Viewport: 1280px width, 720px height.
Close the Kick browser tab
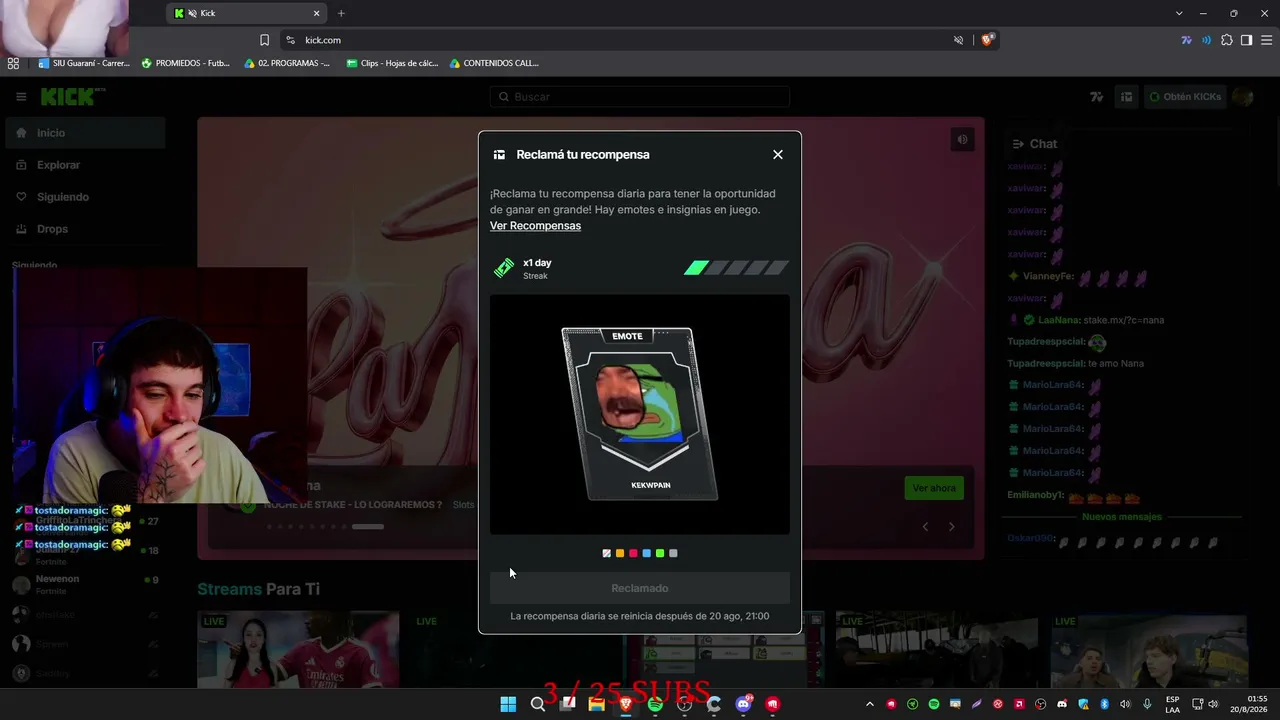[x=317, y=13]
